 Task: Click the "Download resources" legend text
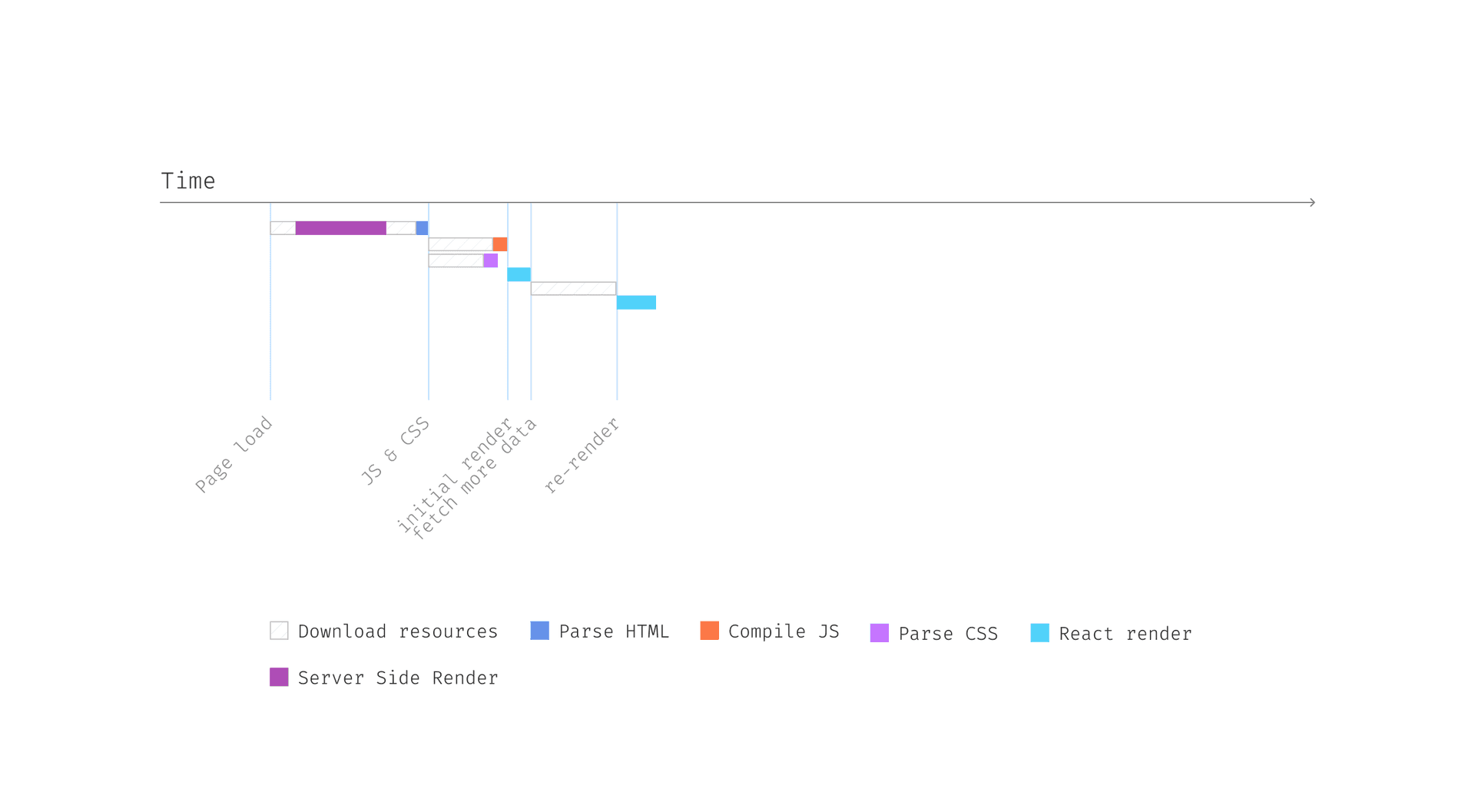click(x=398, y=631)
